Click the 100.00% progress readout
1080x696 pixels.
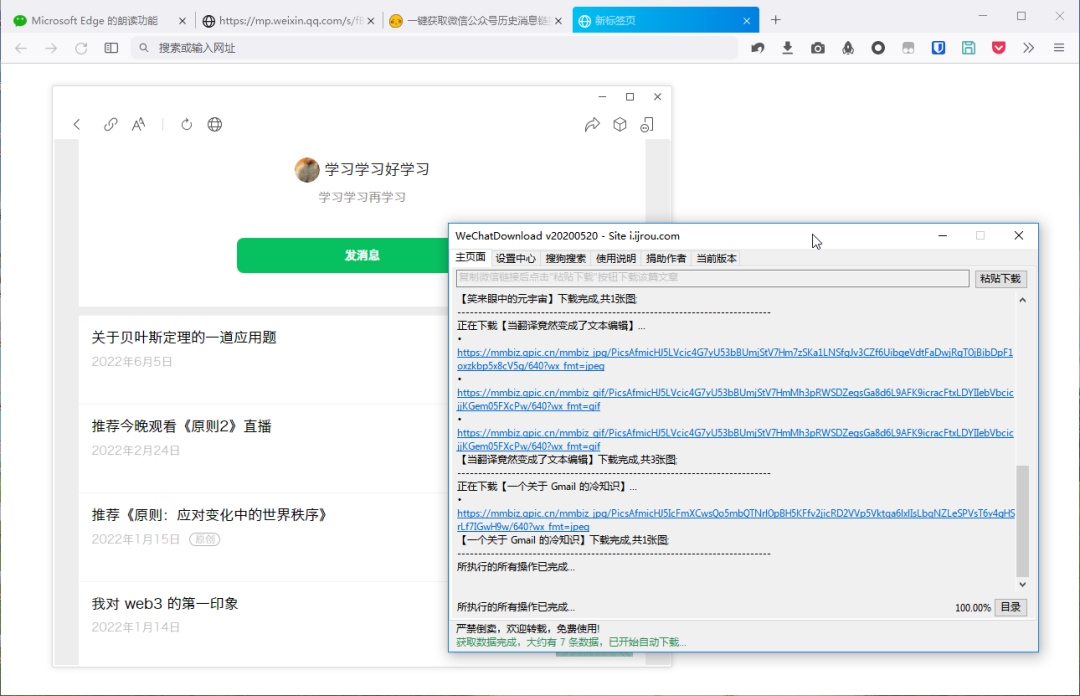coord(973,608)
